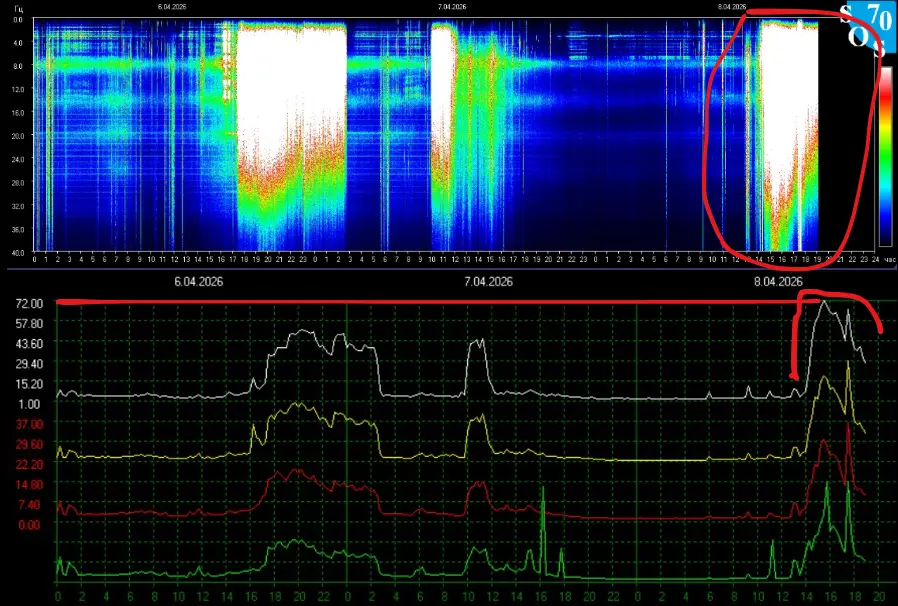The height and width of the screenshot is (606, 898).
Task: Click the 8.04.2026 date above the line chart
Action: pyautogui.click(x=778, y=283)
